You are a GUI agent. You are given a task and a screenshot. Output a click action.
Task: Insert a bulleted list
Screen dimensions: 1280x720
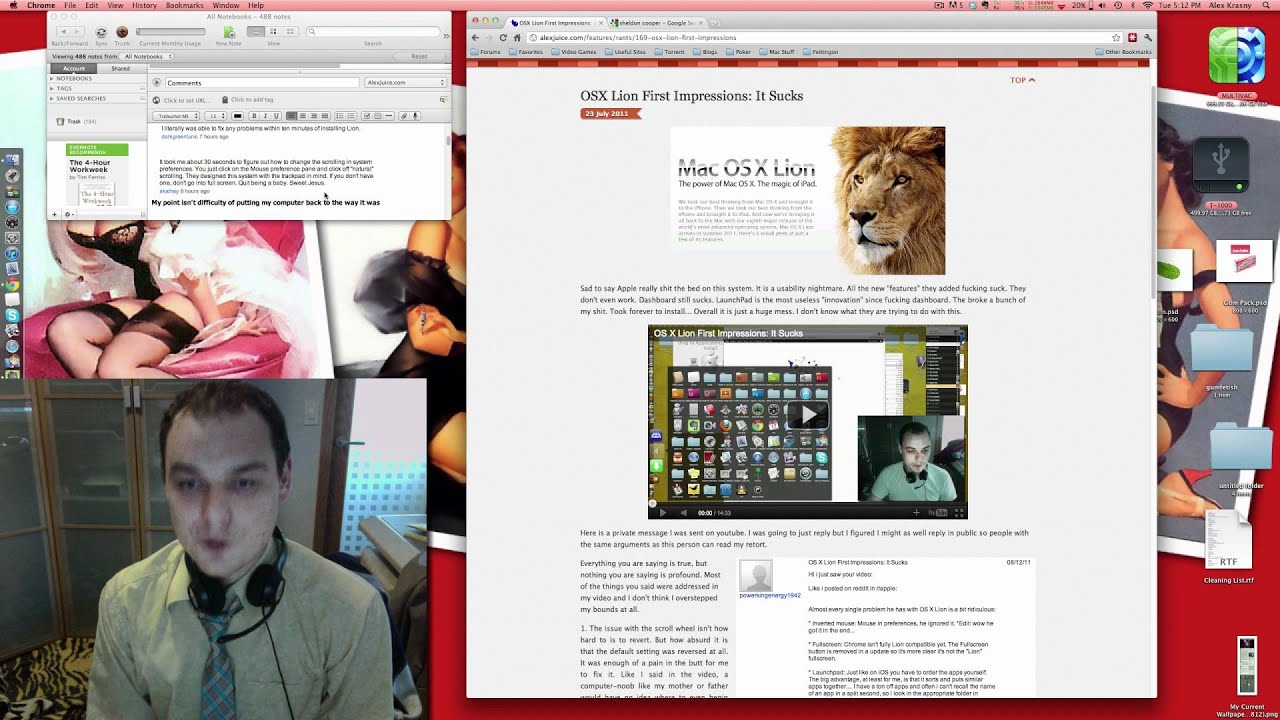(x=340, y=116)
